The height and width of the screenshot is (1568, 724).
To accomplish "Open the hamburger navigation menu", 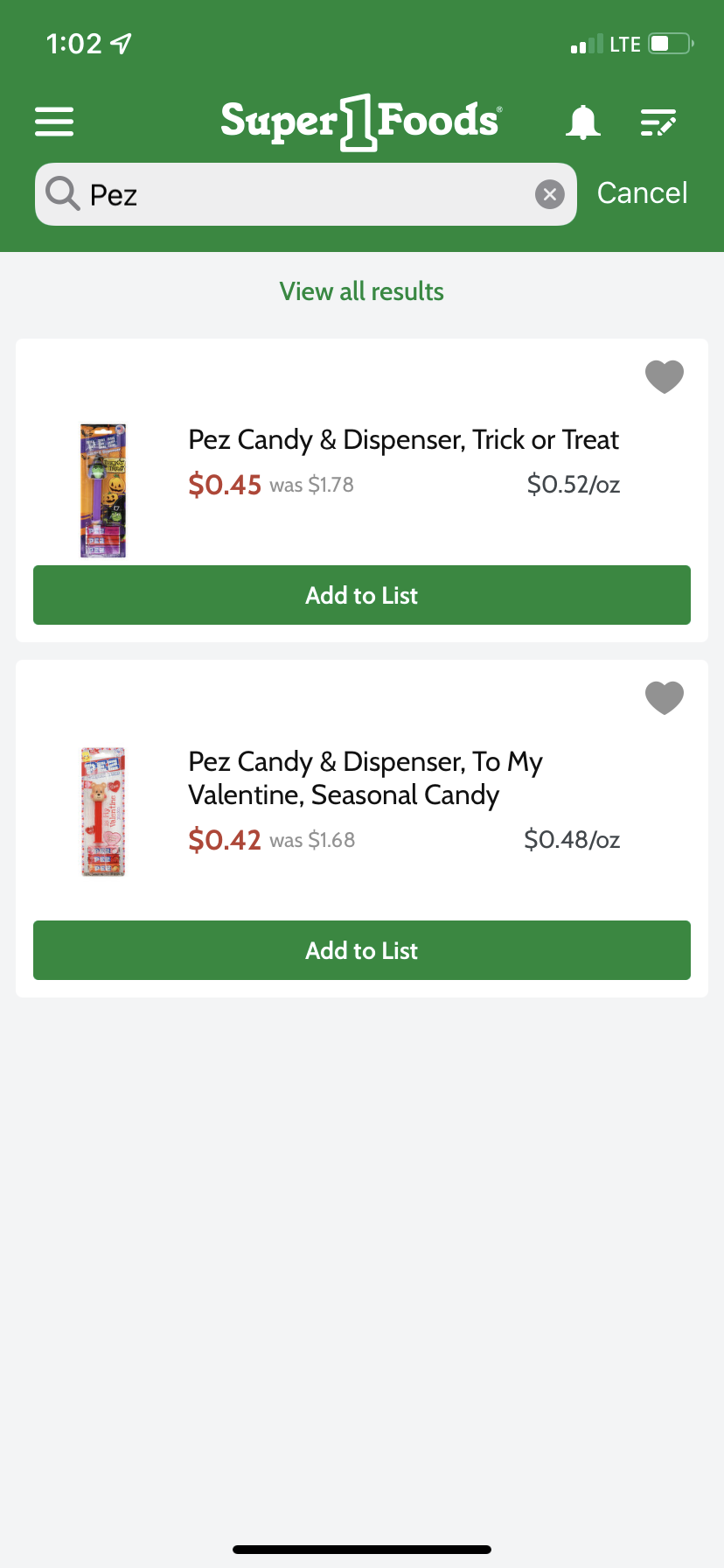I will [x=54, y=122].
